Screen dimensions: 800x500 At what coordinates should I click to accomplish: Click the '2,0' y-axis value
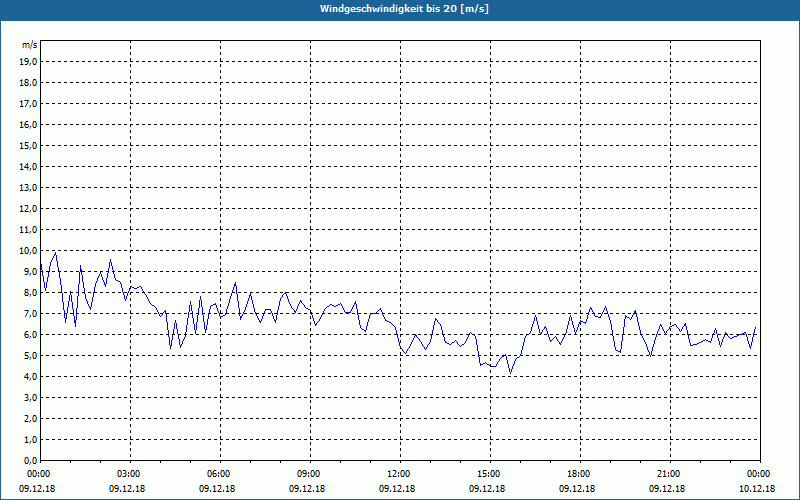coord(31,418)
